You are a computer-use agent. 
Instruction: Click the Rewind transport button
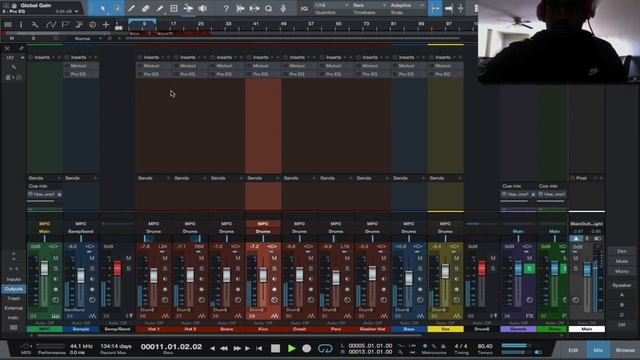pyautogui.click(x=224, y=348)
